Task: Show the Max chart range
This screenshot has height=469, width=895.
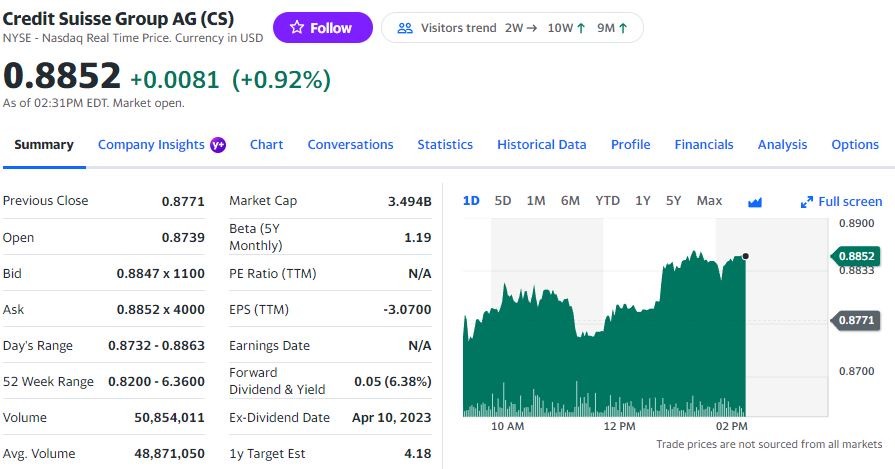Action: pos(709,201)
